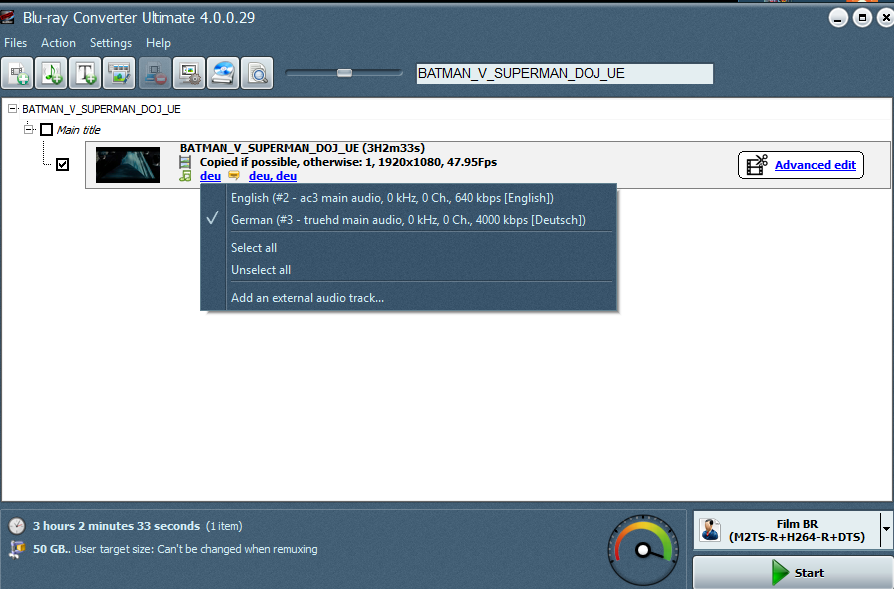Click the BATMAN_V_SUPERMAN_DOJ_UE root tree label
Image resolution: width=894 pixels, height=589 pixels.
tap(101, 109)
